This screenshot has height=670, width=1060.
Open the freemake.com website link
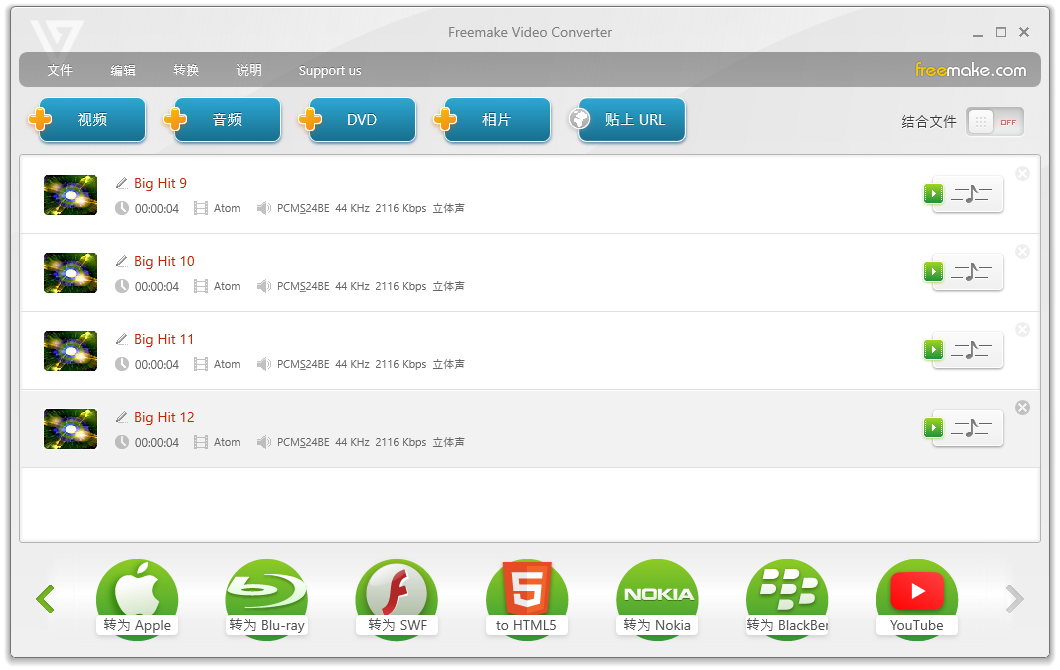970,70
